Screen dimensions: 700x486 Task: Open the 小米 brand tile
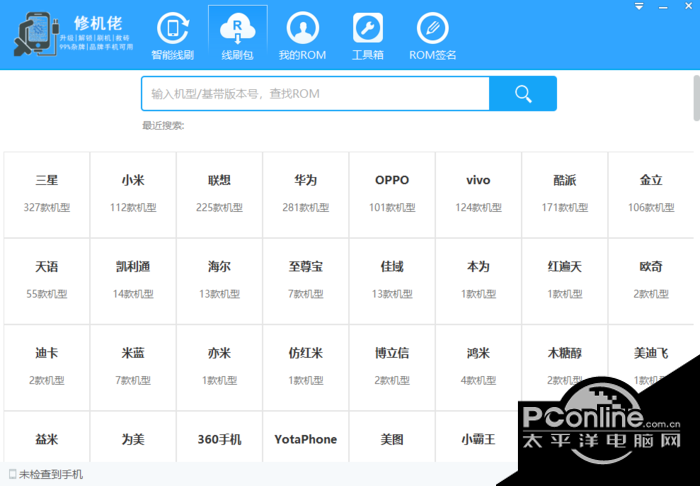[133, 195]
